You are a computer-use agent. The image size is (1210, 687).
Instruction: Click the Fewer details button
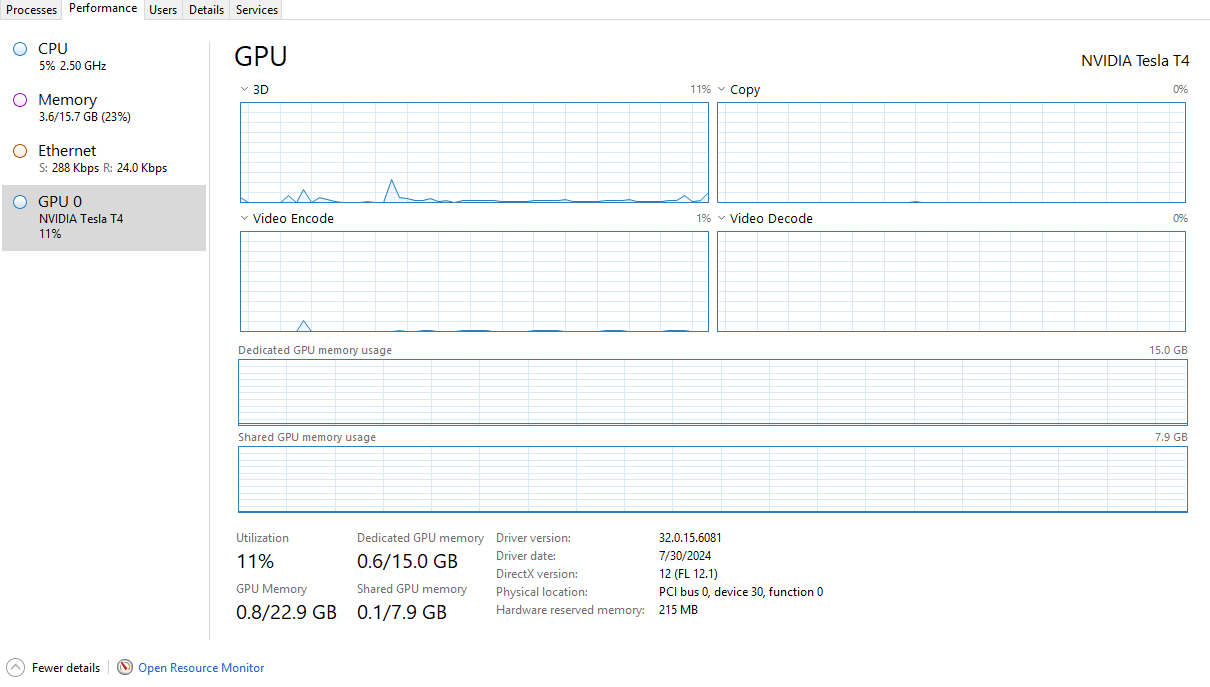click(54, 667)
